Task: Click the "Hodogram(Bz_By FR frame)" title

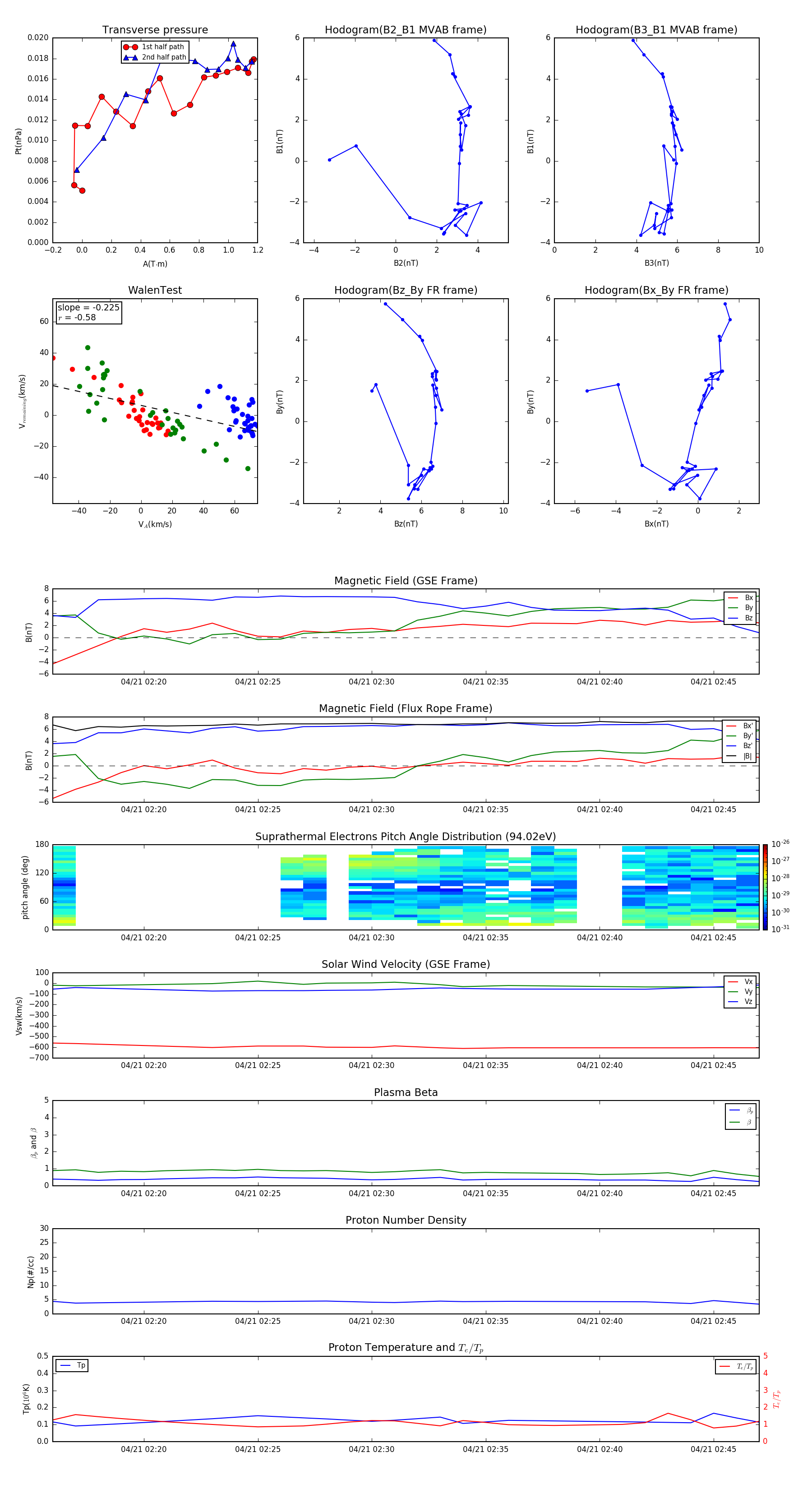Action: (406, 290)
